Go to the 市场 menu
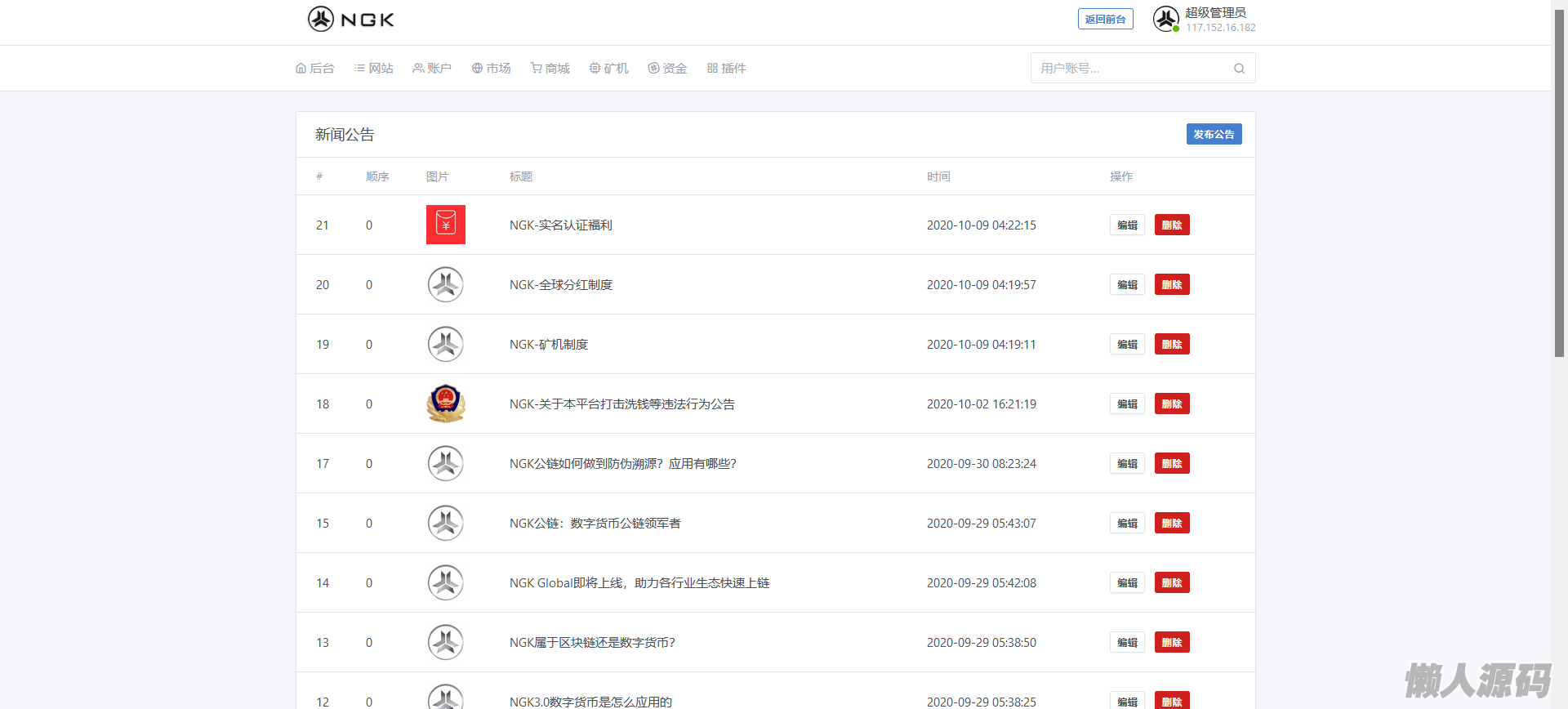1568x709 pixels. (x=491, y=69)
